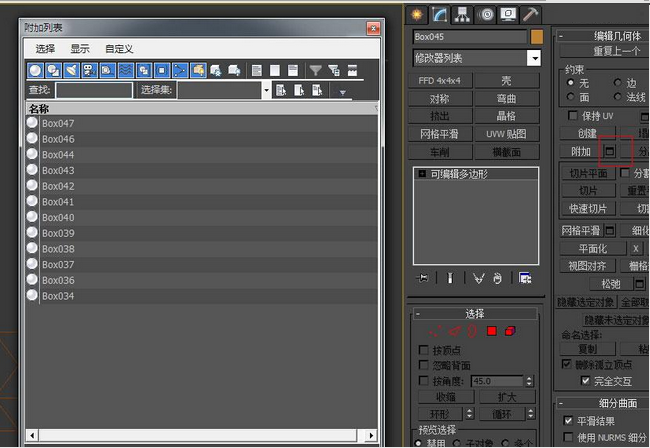The height and width of the screenshot is (448, 650).
Task: Open Configure Modifier Sets icon
Action: [525, 278]
